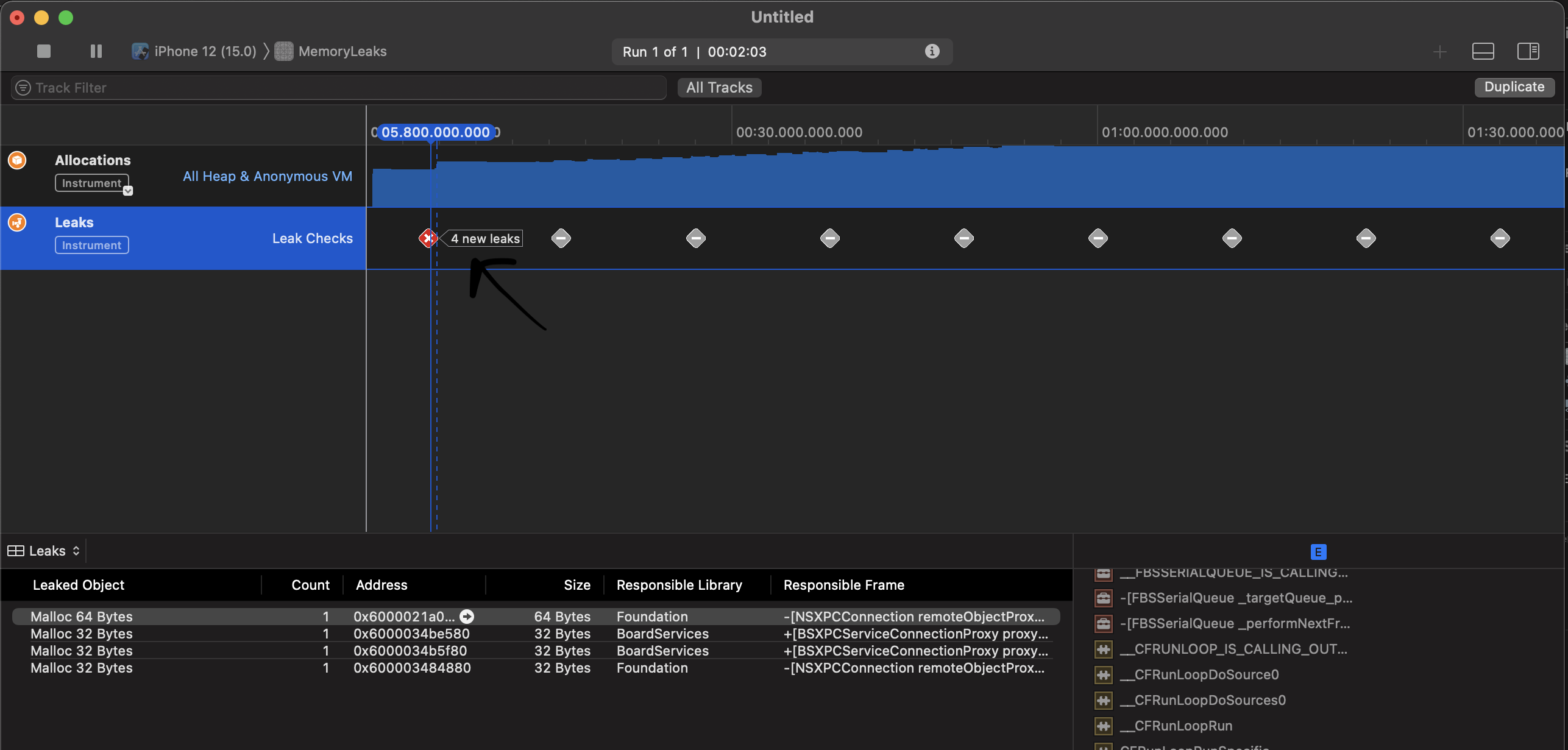Toggle the right inspector pane layout icon

pyautogui.click(x=1529, y=51)
